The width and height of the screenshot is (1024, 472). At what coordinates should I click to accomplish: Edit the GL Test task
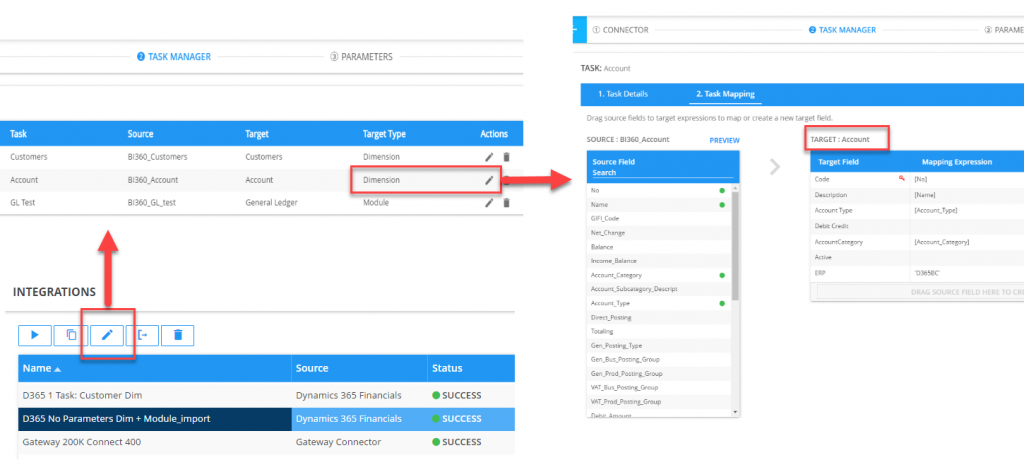(x=489, y=203)
